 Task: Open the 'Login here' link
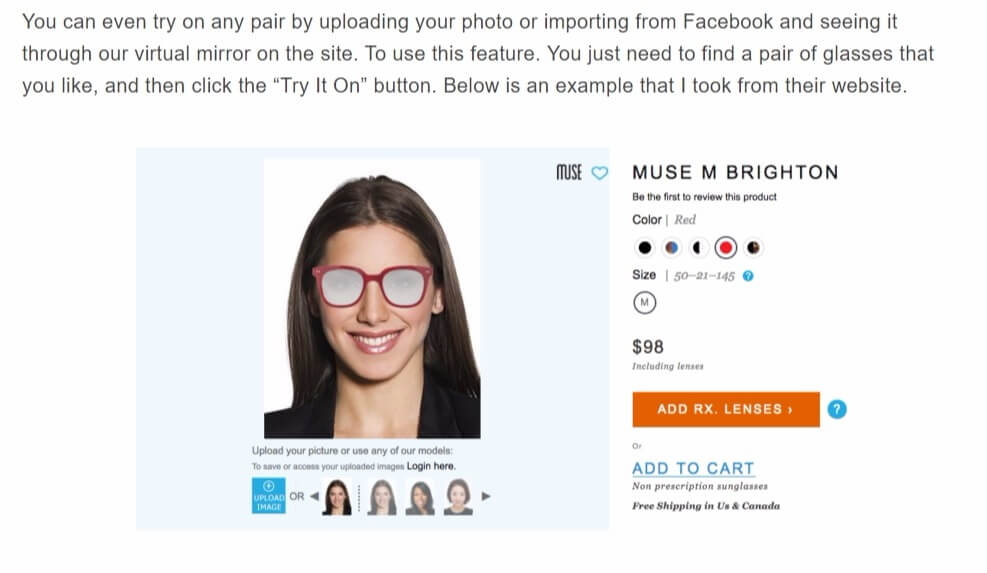431,466
